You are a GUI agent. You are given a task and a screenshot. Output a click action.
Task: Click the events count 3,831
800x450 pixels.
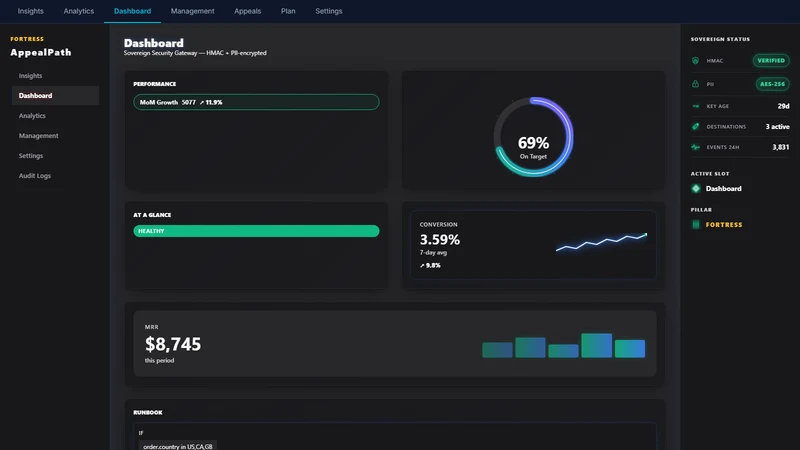[x=781, y=147]
